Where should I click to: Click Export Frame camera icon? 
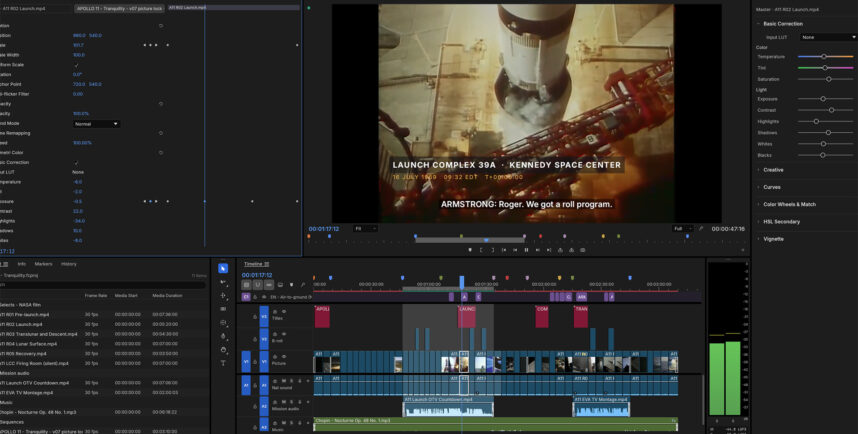[583, 250]
